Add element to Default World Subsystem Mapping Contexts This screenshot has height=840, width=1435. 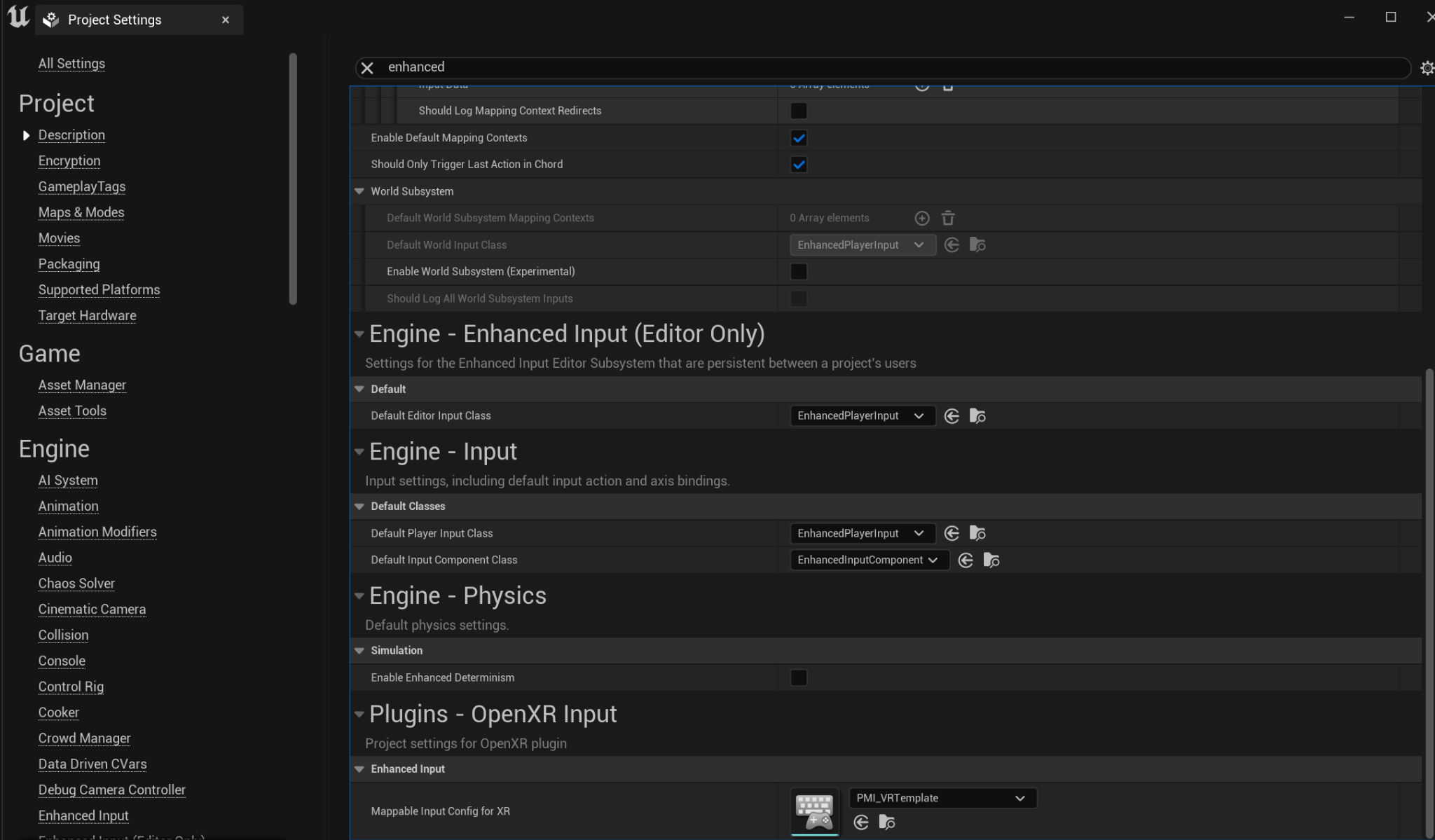(922, 219)
